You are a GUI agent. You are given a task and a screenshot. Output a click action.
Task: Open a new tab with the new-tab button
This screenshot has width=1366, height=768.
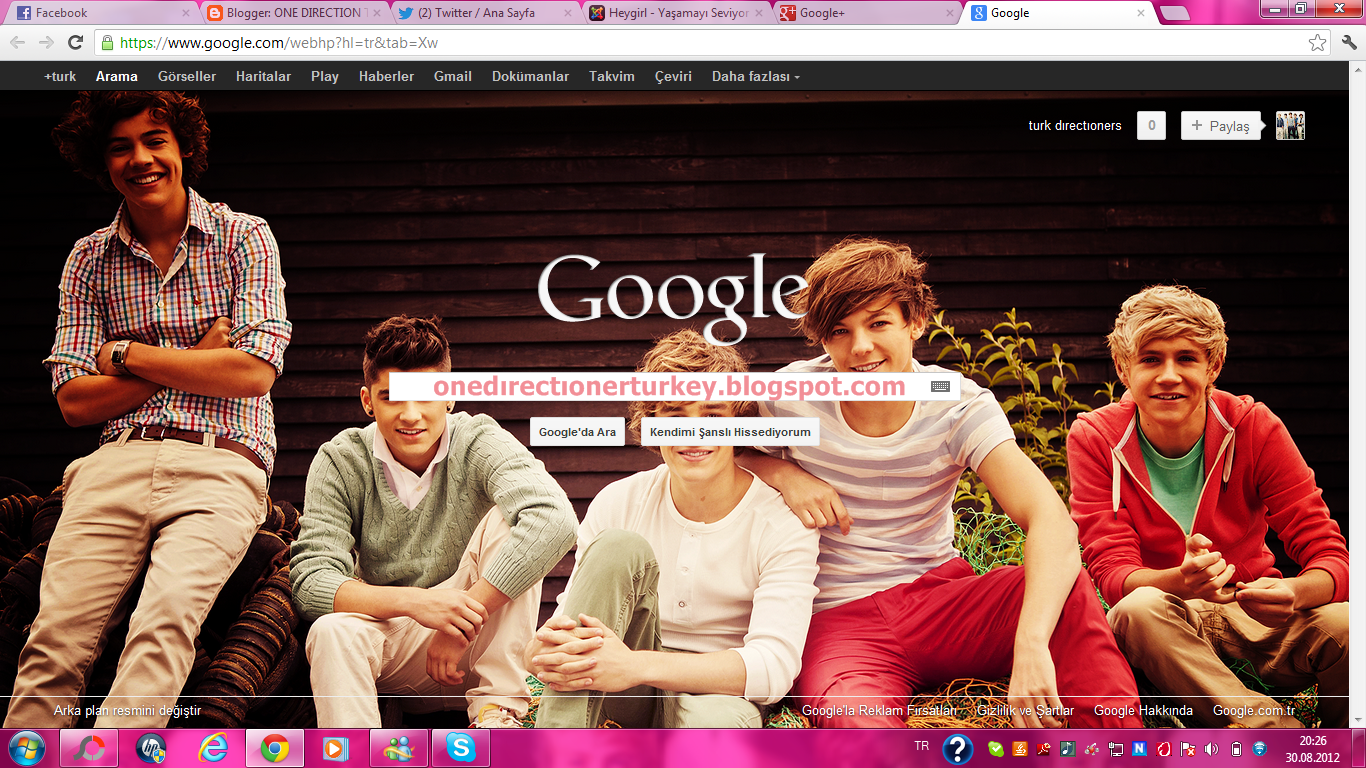pos(1174,13)
